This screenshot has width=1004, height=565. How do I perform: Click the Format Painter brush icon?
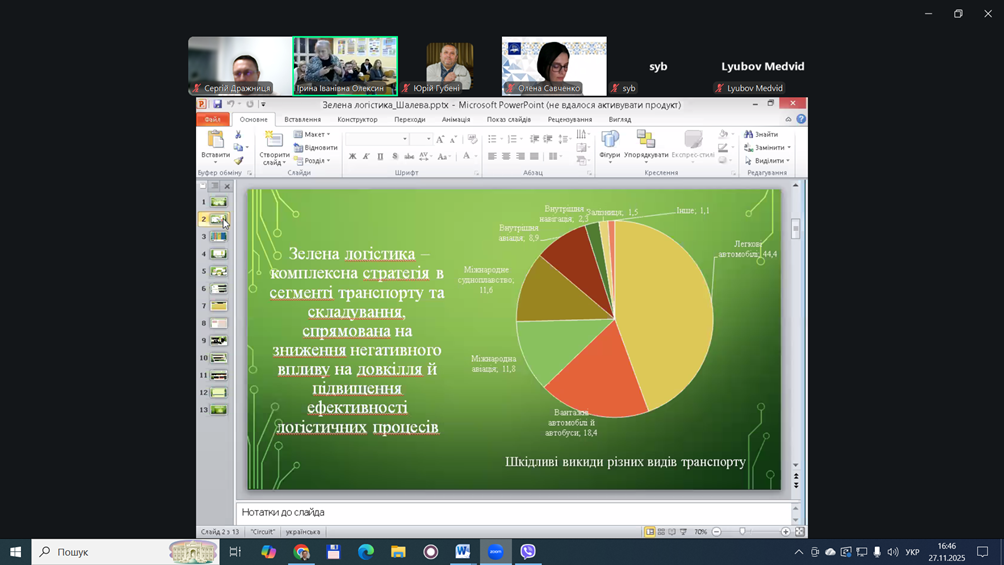pyautogui.click(x=238, y=161)
